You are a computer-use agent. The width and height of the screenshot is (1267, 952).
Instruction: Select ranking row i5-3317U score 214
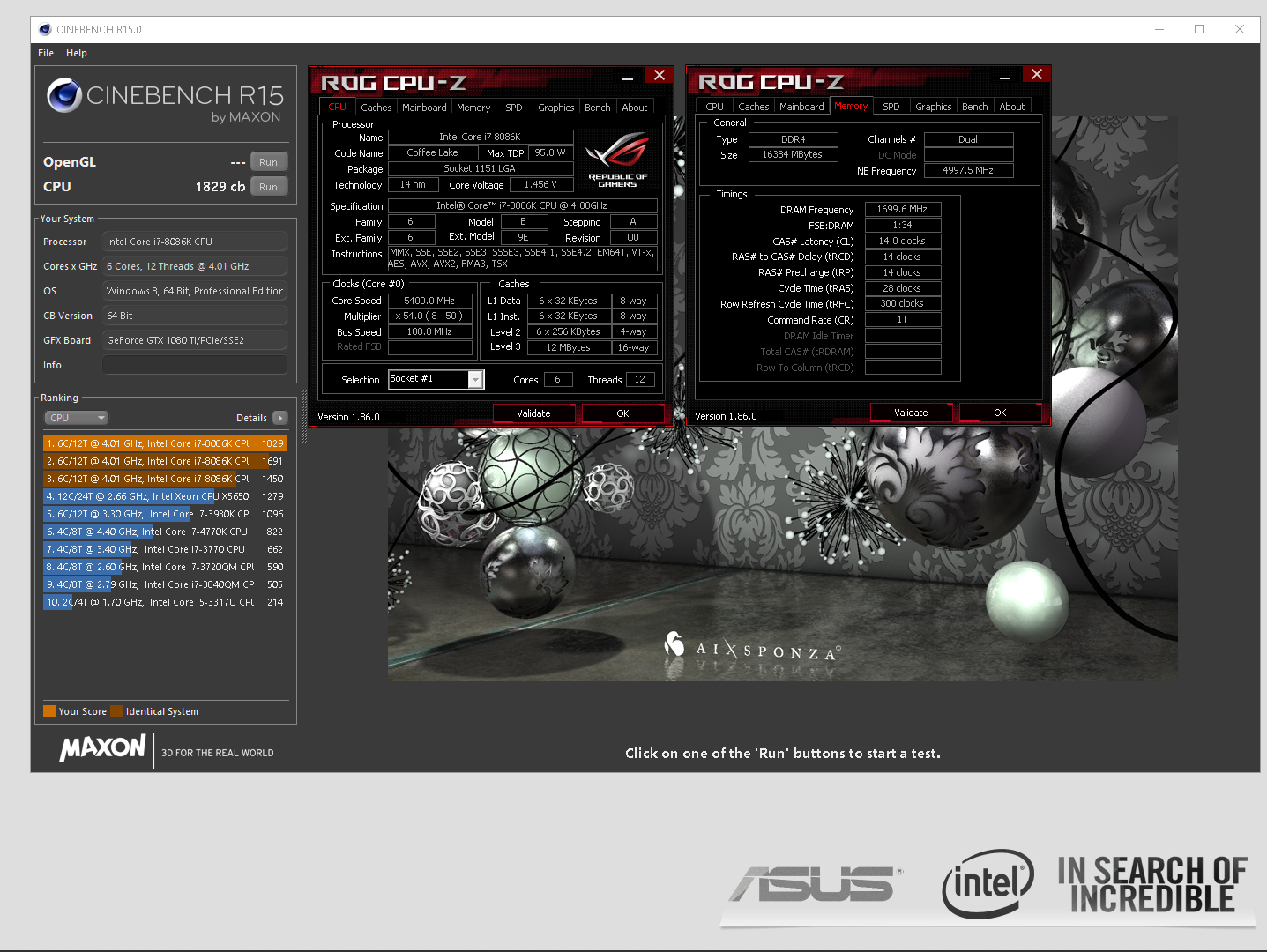(x=165, y=602)
